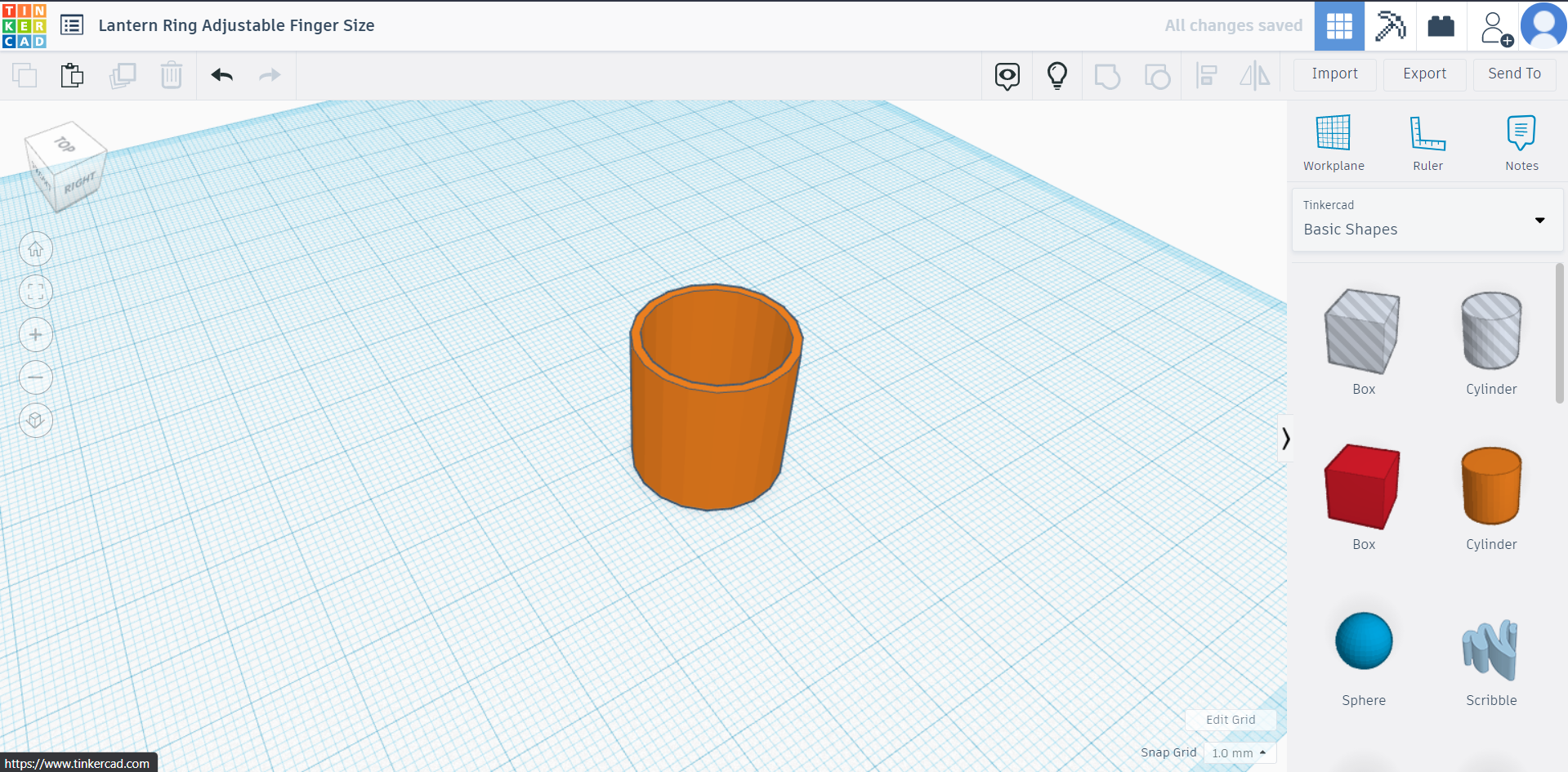Click the Mirror tool icon
The image size is (1568, 772).
(x=1255, y=76)
